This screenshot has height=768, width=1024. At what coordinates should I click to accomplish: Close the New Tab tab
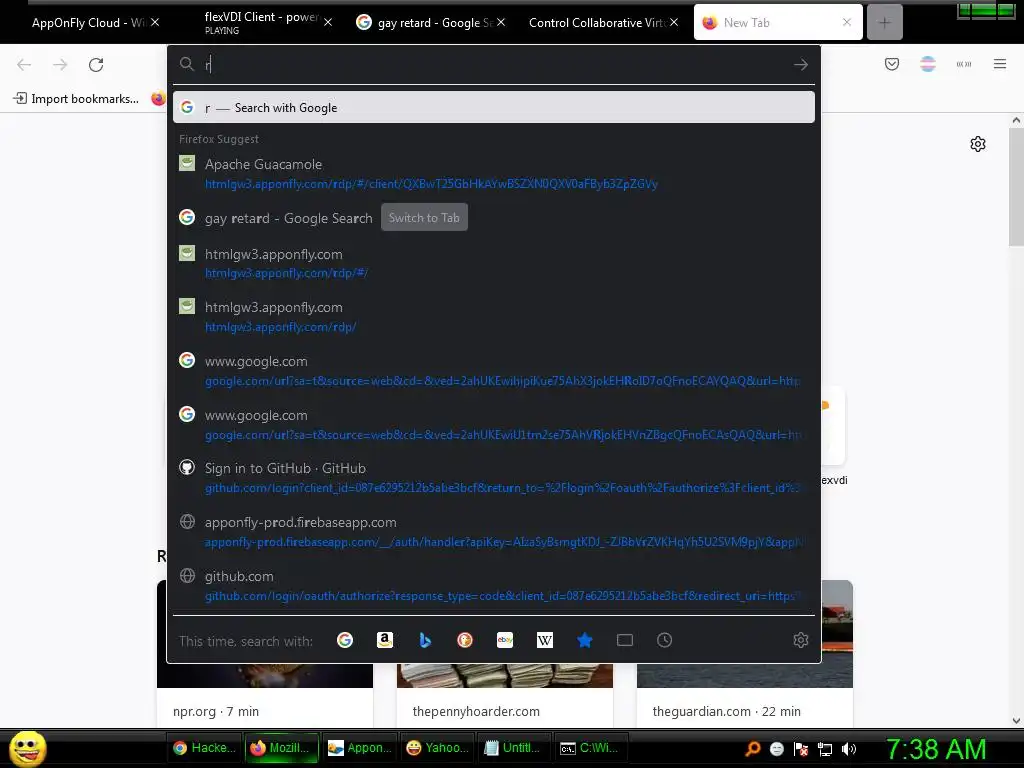[846, 22]
